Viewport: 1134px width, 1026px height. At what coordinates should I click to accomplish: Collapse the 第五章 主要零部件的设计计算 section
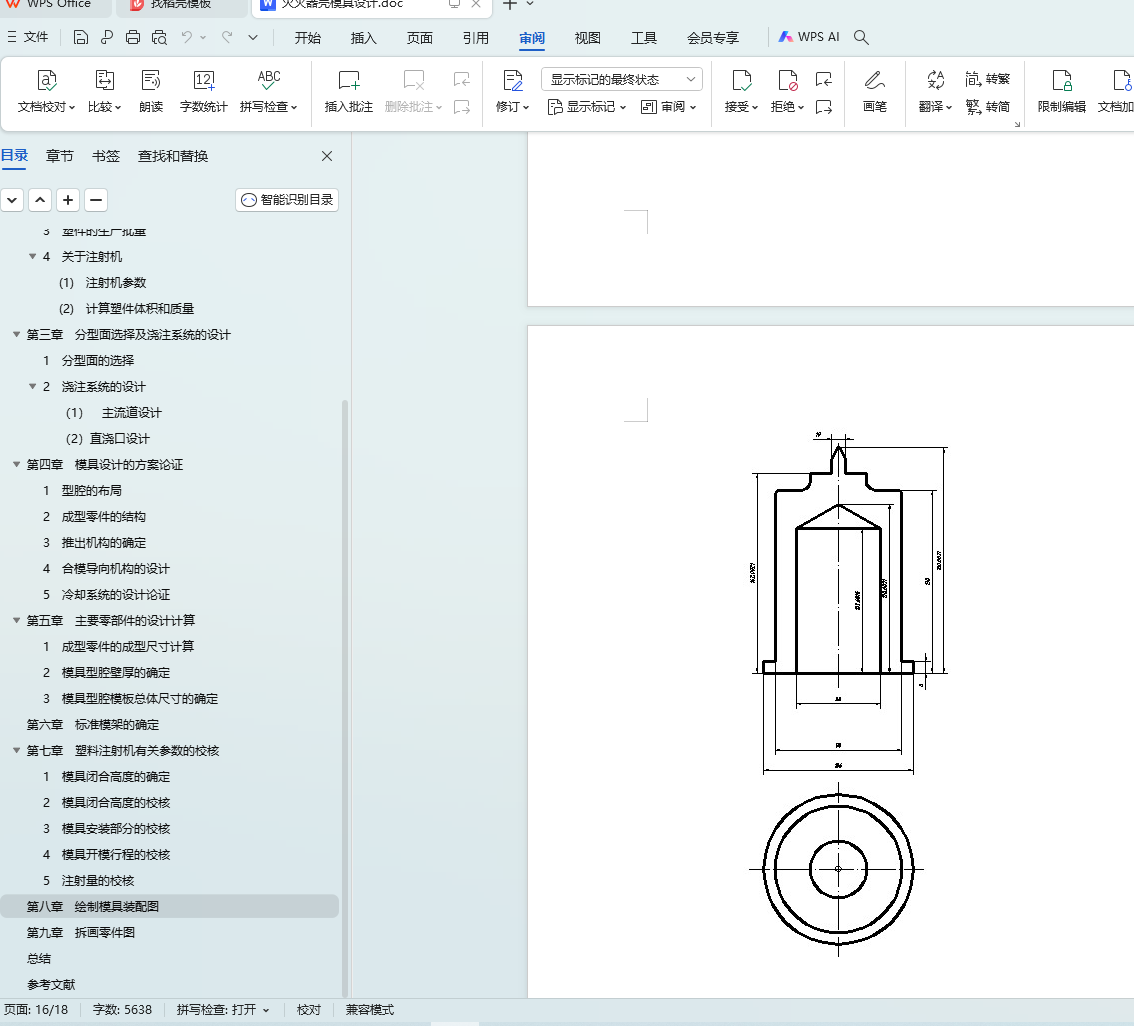point(17,621)
